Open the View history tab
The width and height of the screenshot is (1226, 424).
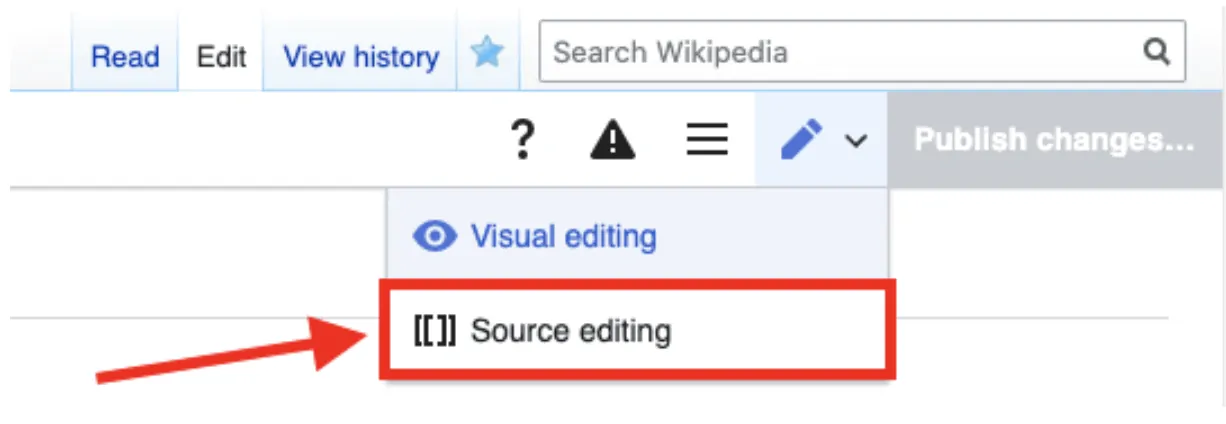360,56
